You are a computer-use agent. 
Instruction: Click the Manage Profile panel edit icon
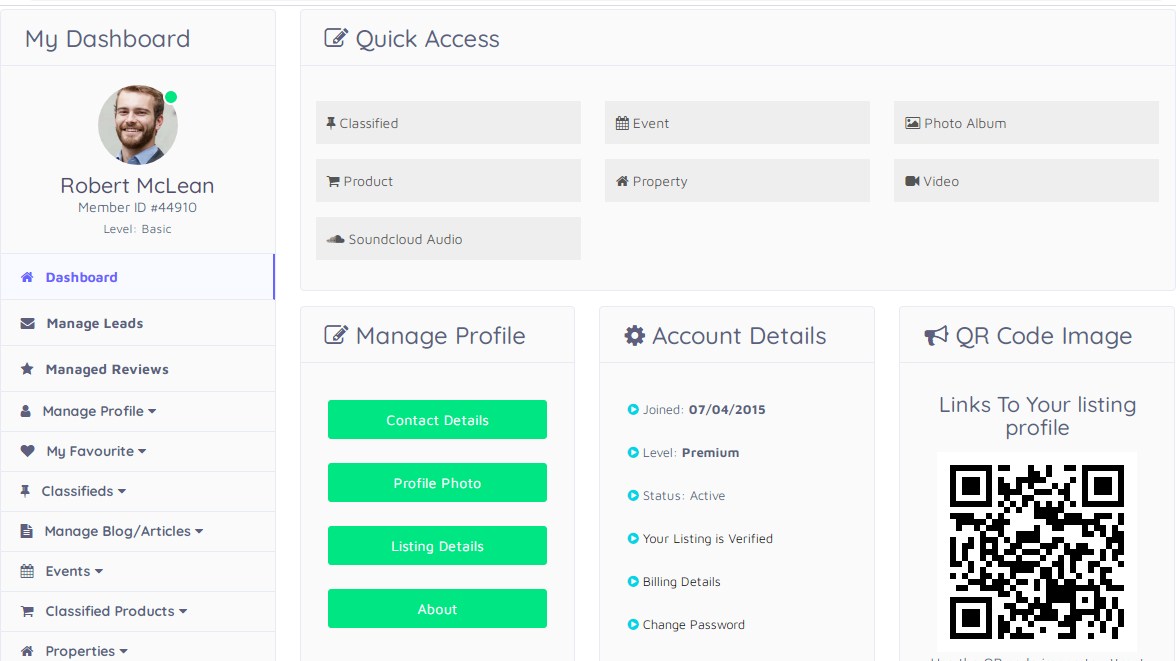336,335
